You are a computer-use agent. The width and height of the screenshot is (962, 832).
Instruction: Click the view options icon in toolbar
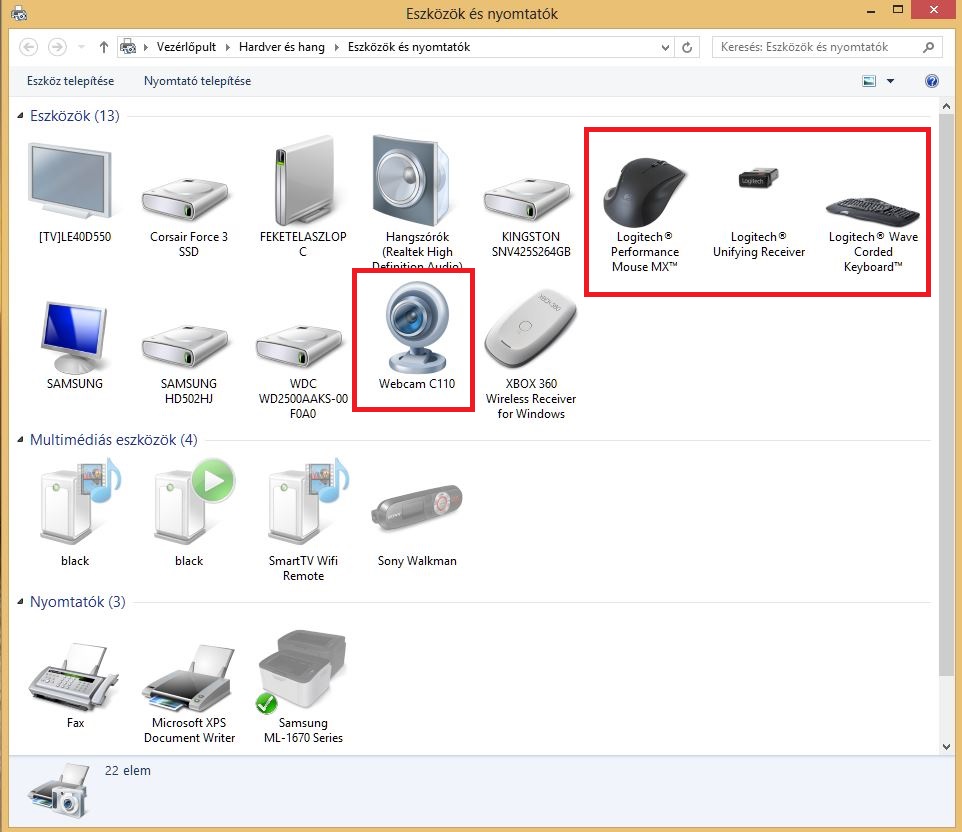869,81
